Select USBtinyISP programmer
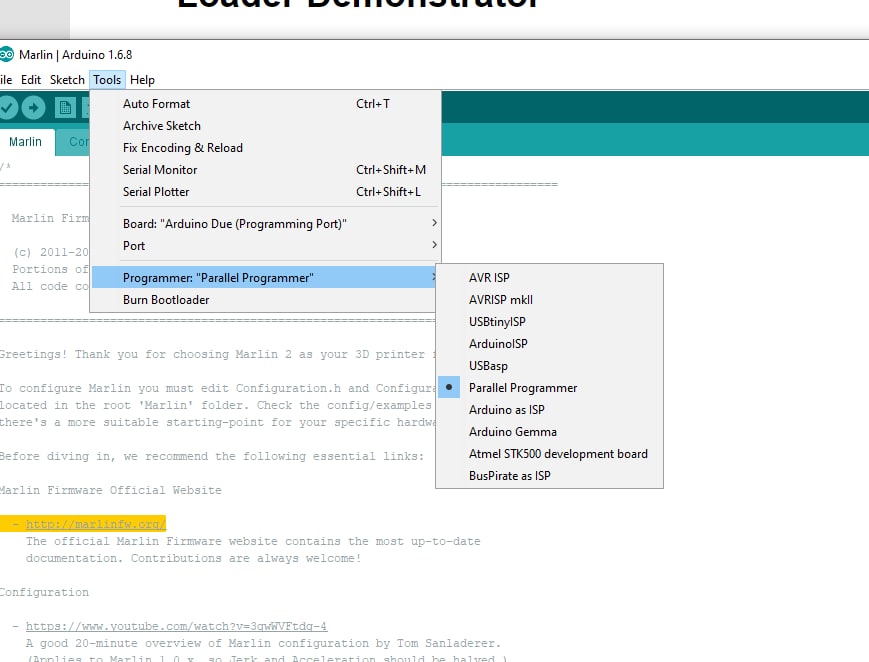This screenshot has height=662, width=869. [x=549, y=322]
